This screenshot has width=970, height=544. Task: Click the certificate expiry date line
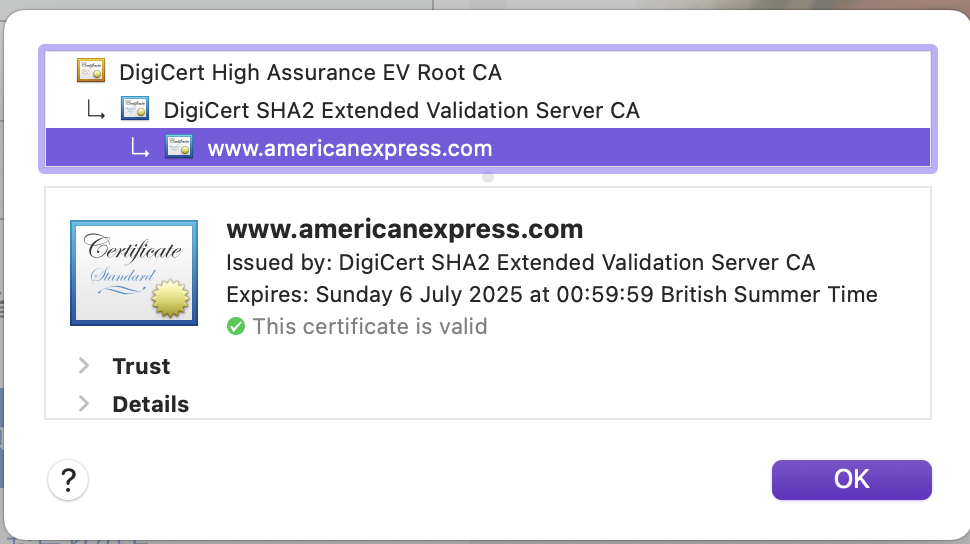click(551, 295)
